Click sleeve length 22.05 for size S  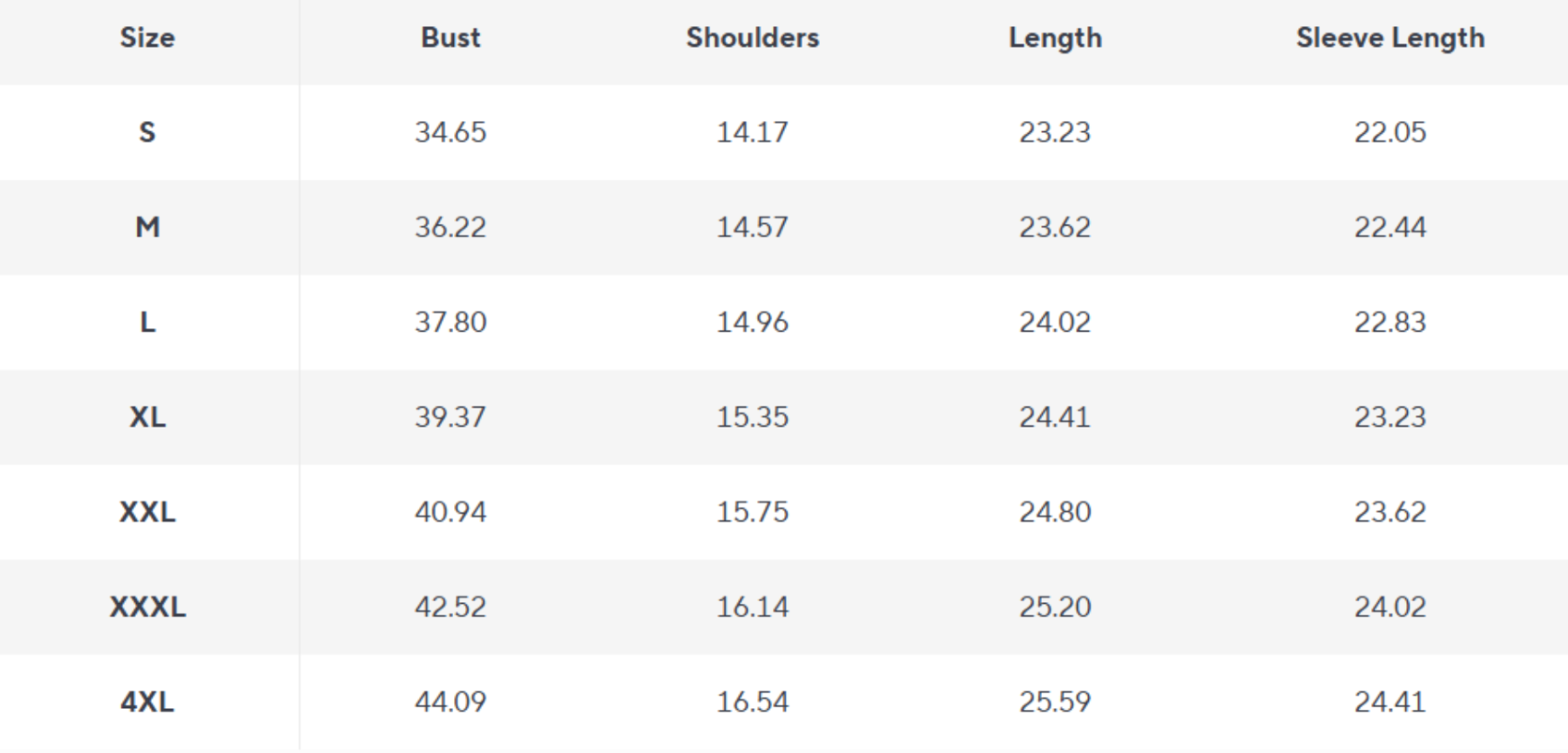click(1390, 132)
